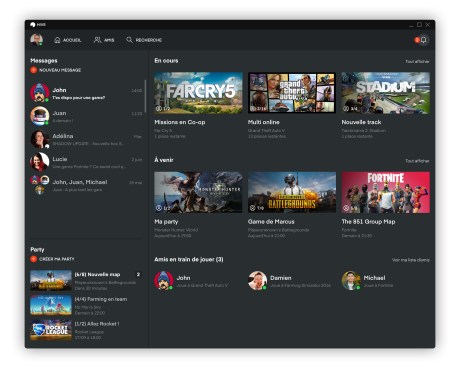The image size is (460, 368).
Task: Open the full friends list link
Action: (x=411, y=260)
